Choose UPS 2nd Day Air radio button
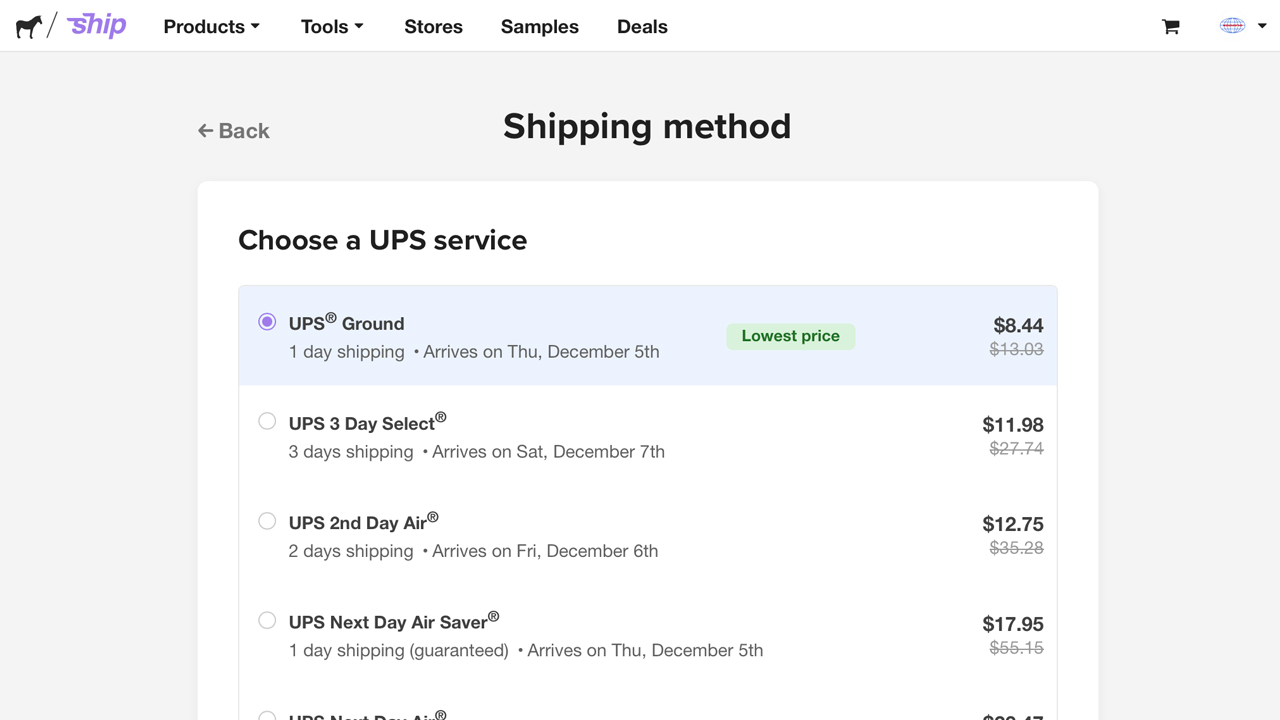This screenshot has width=1280, height=720. (267, 521)
